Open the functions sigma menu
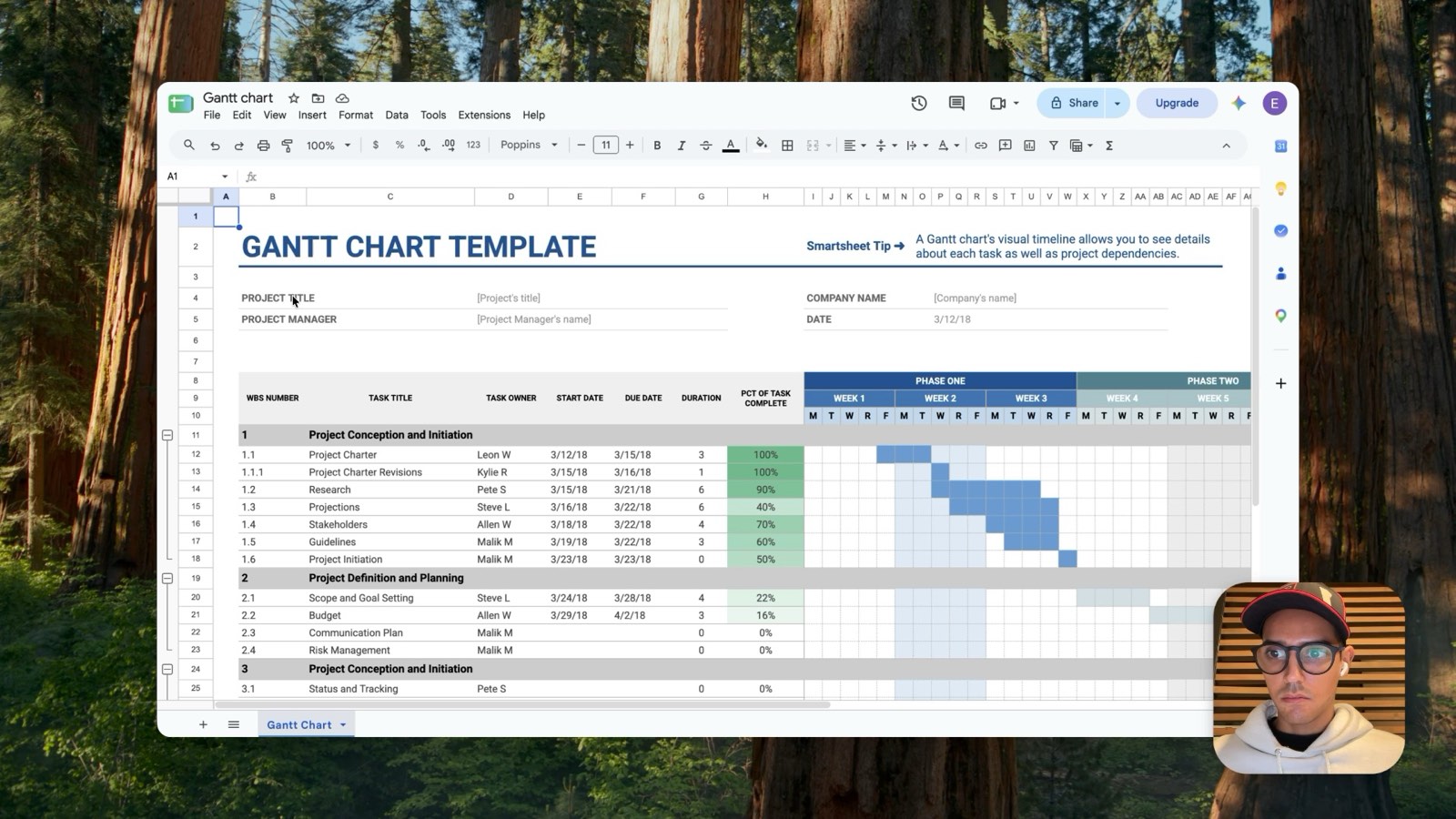Screen dimensions: 1456x819 (x=1109, y=146)
